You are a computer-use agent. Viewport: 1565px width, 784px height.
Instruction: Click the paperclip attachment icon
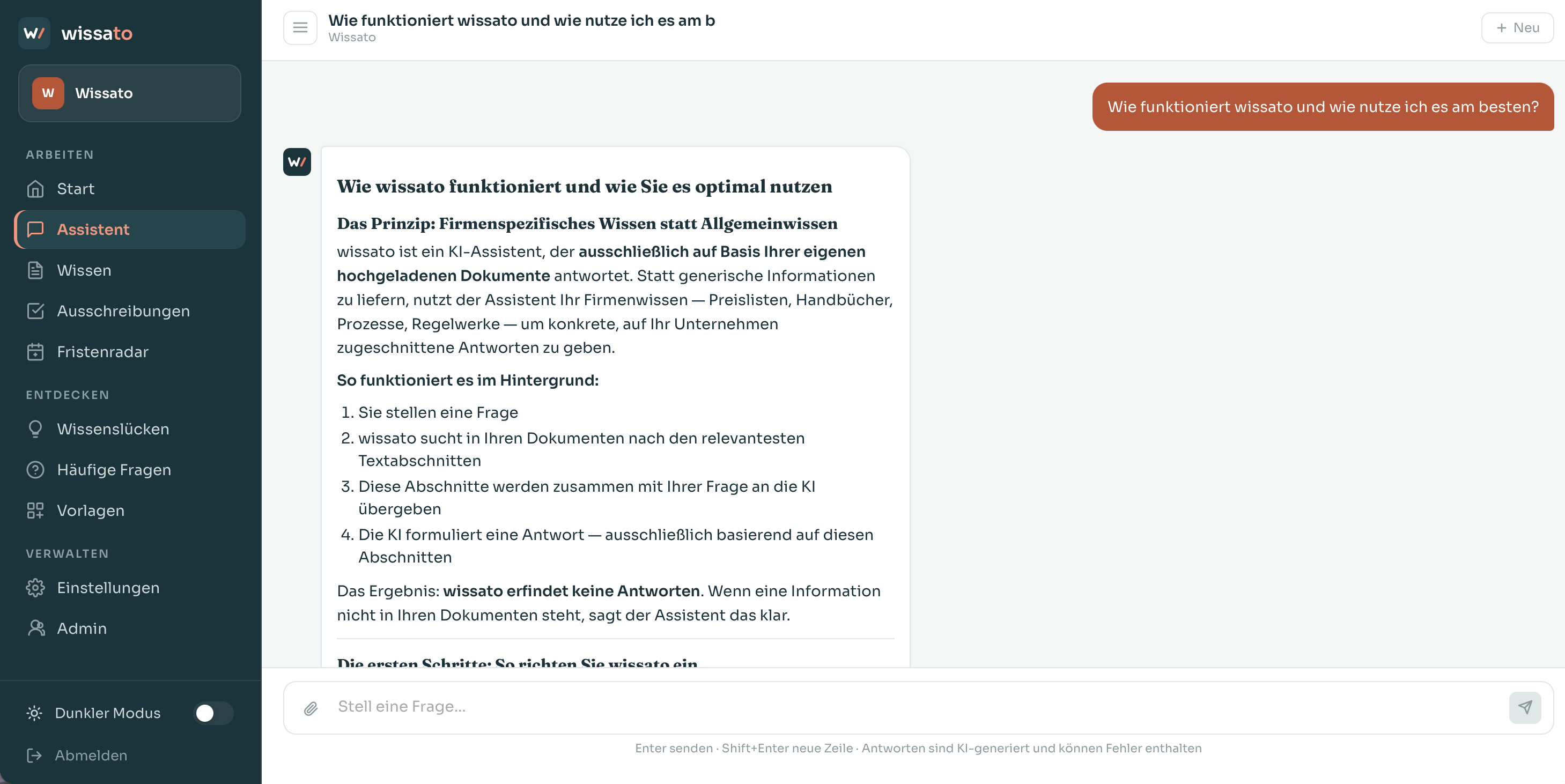[x=311, y=708]
